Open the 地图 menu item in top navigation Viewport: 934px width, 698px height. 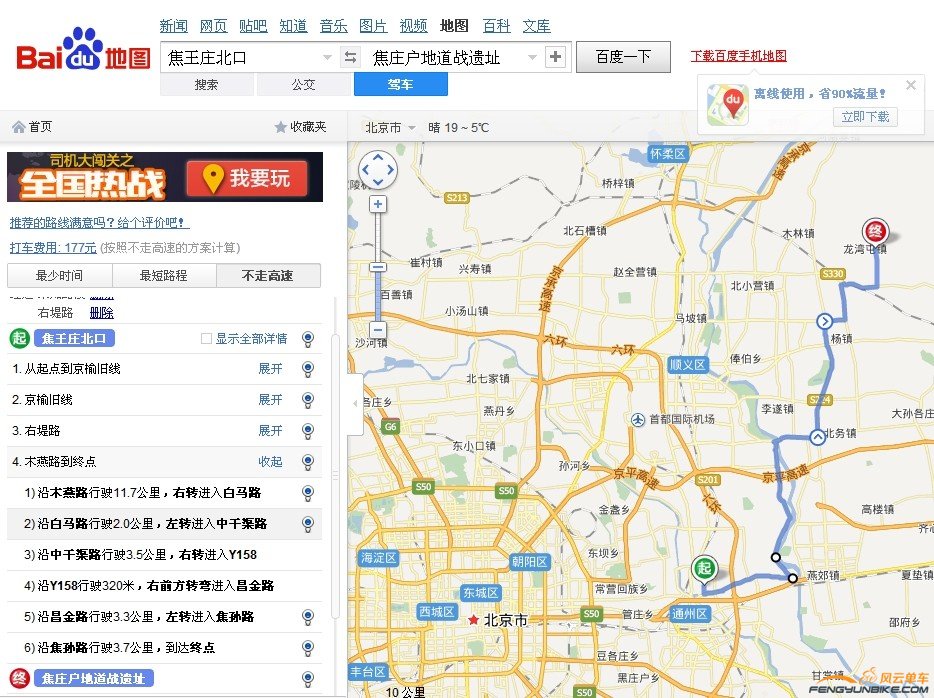453,25
